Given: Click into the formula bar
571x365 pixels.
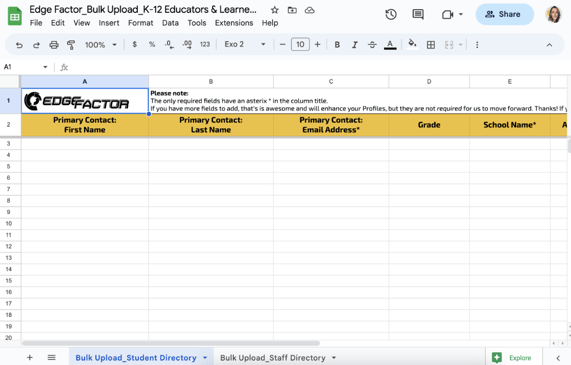Looking at the screenshot, I should [x=317, y=67].
